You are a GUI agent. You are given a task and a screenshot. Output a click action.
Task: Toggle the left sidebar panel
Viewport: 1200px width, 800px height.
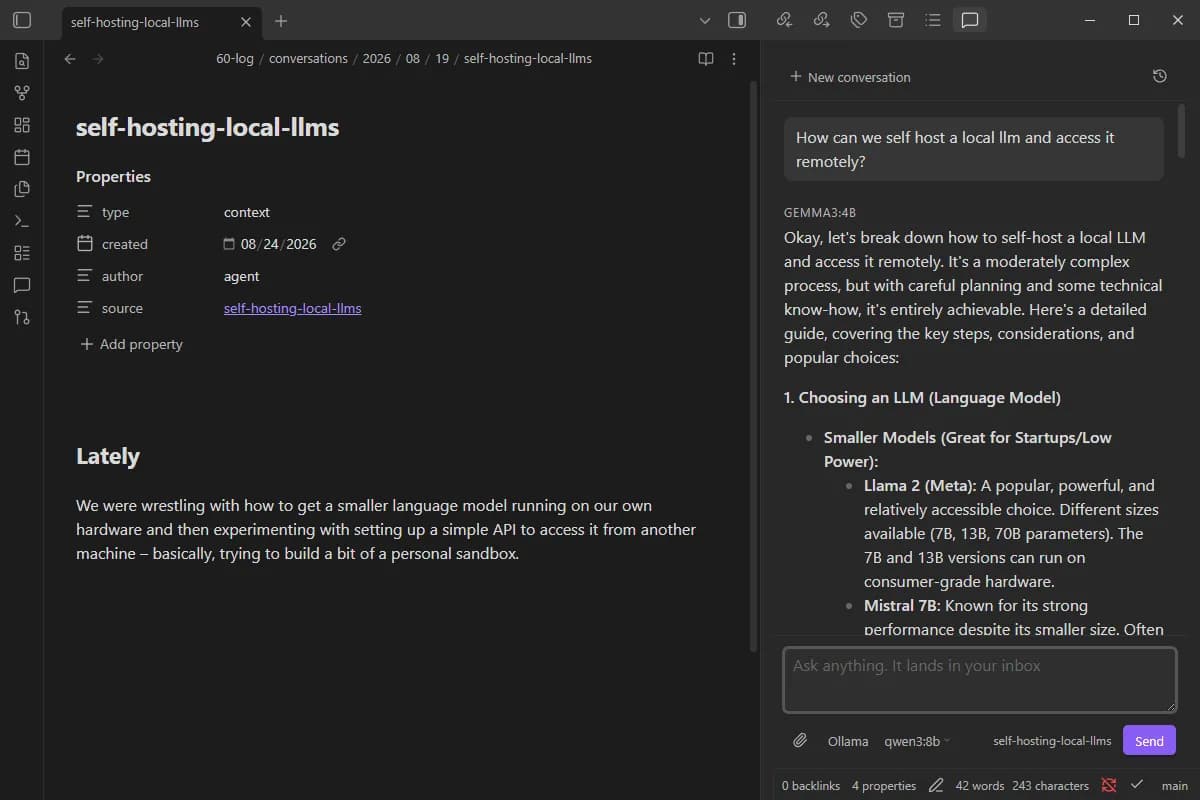[x=22, y=20]
